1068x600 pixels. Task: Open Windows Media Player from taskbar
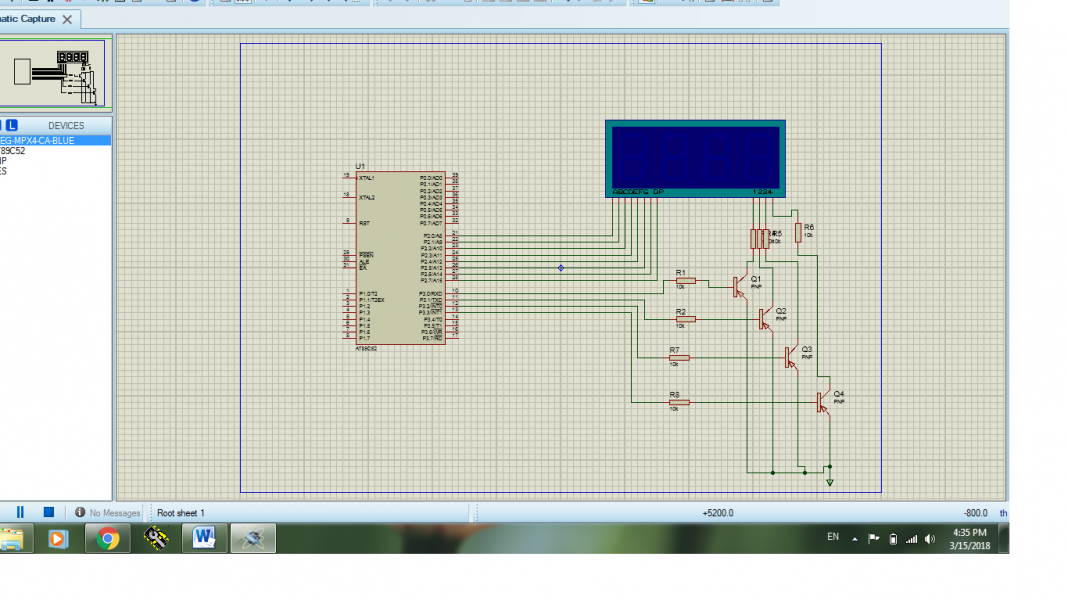[x=57, y=539]
